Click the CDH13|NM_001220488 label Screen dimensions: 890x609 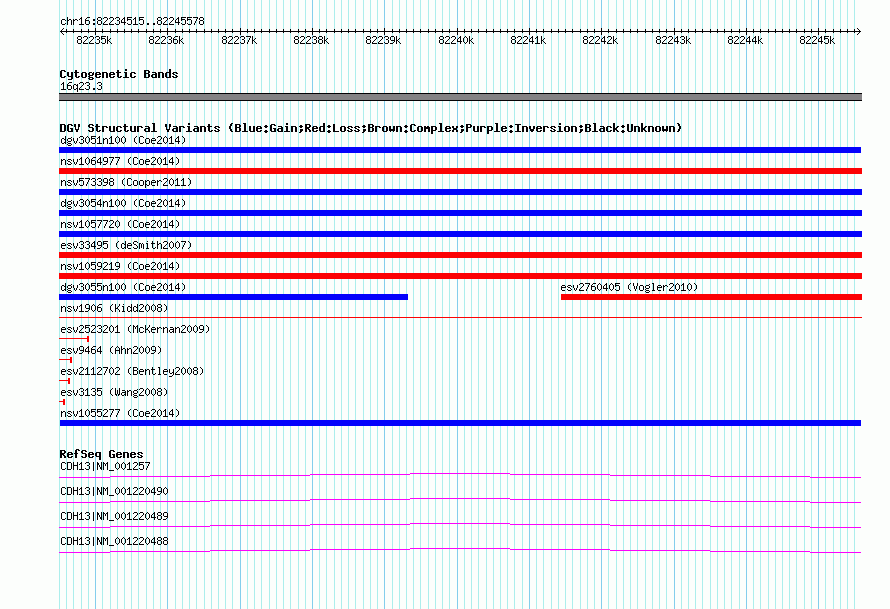(114, 541)
